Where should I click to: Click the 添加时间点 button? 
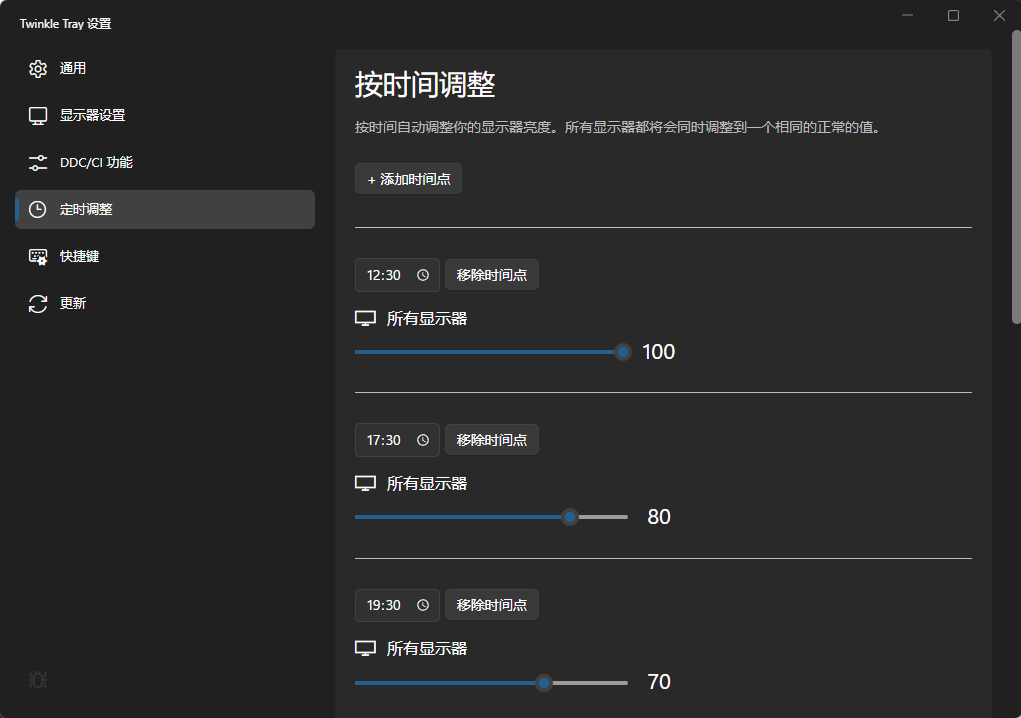tap(408, 178)
